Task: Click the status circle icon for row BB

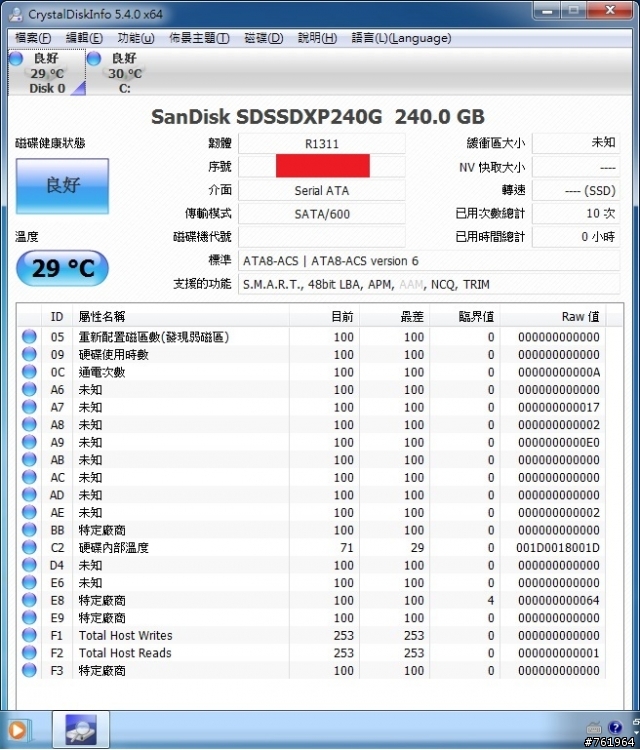Action: click(29, 529)
